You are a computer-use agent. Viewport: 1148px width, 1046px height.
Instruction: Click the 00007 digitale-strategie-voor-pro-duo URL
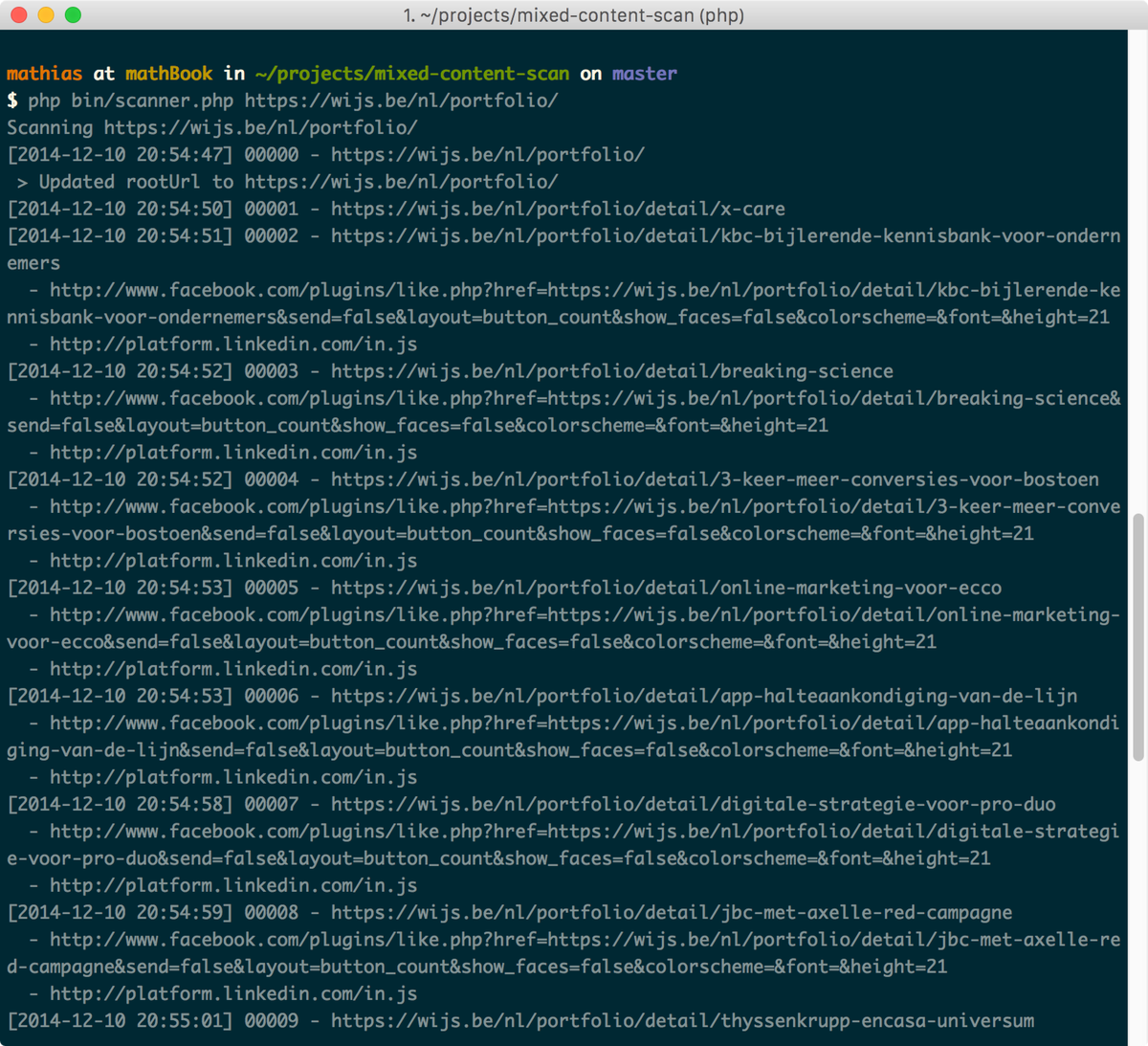pos(694,804)
